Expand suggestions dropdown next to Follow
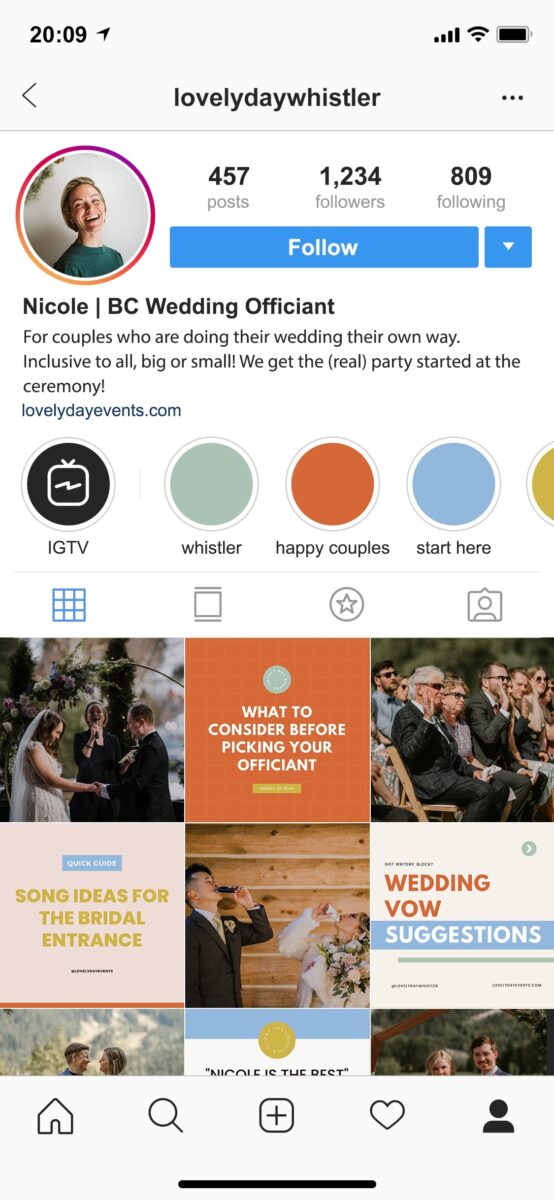 coord(508,247)
